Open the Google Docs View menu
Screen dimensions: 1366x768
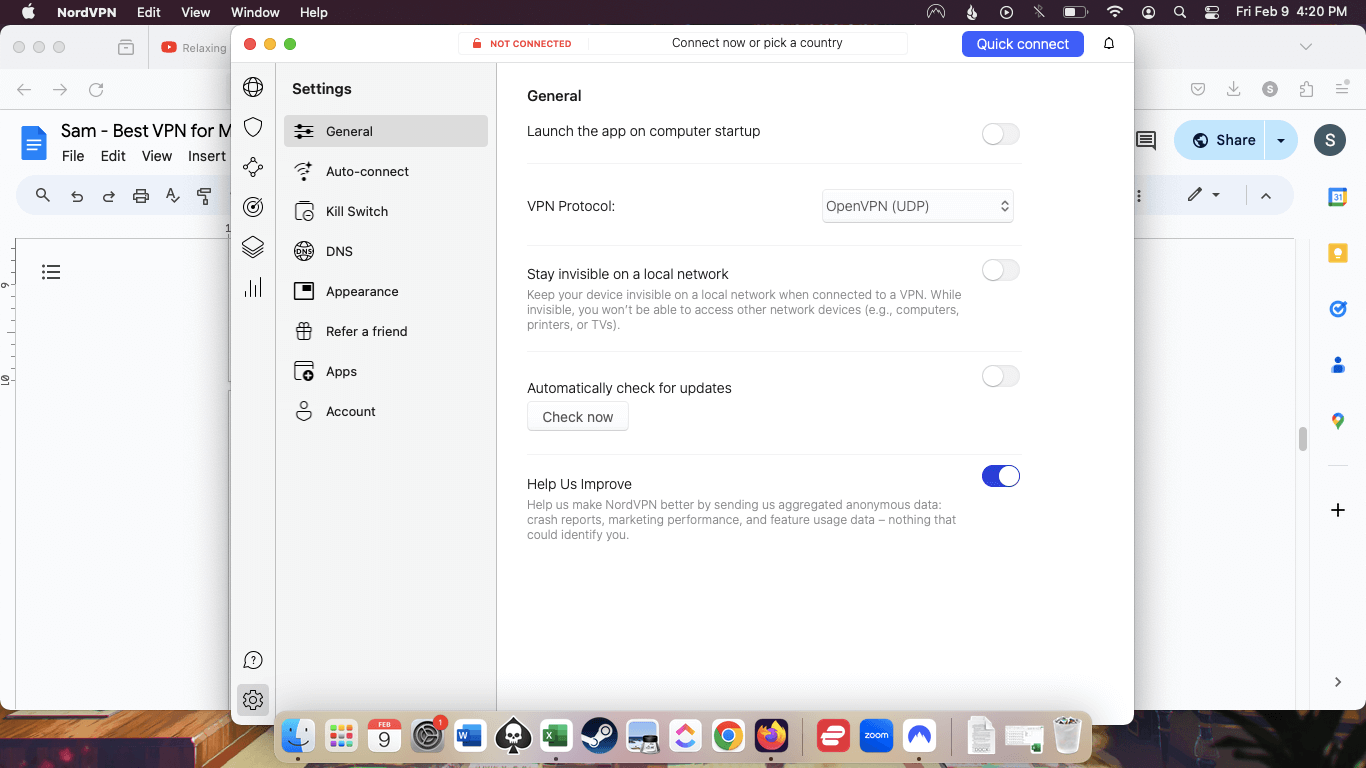click(157, 156)
